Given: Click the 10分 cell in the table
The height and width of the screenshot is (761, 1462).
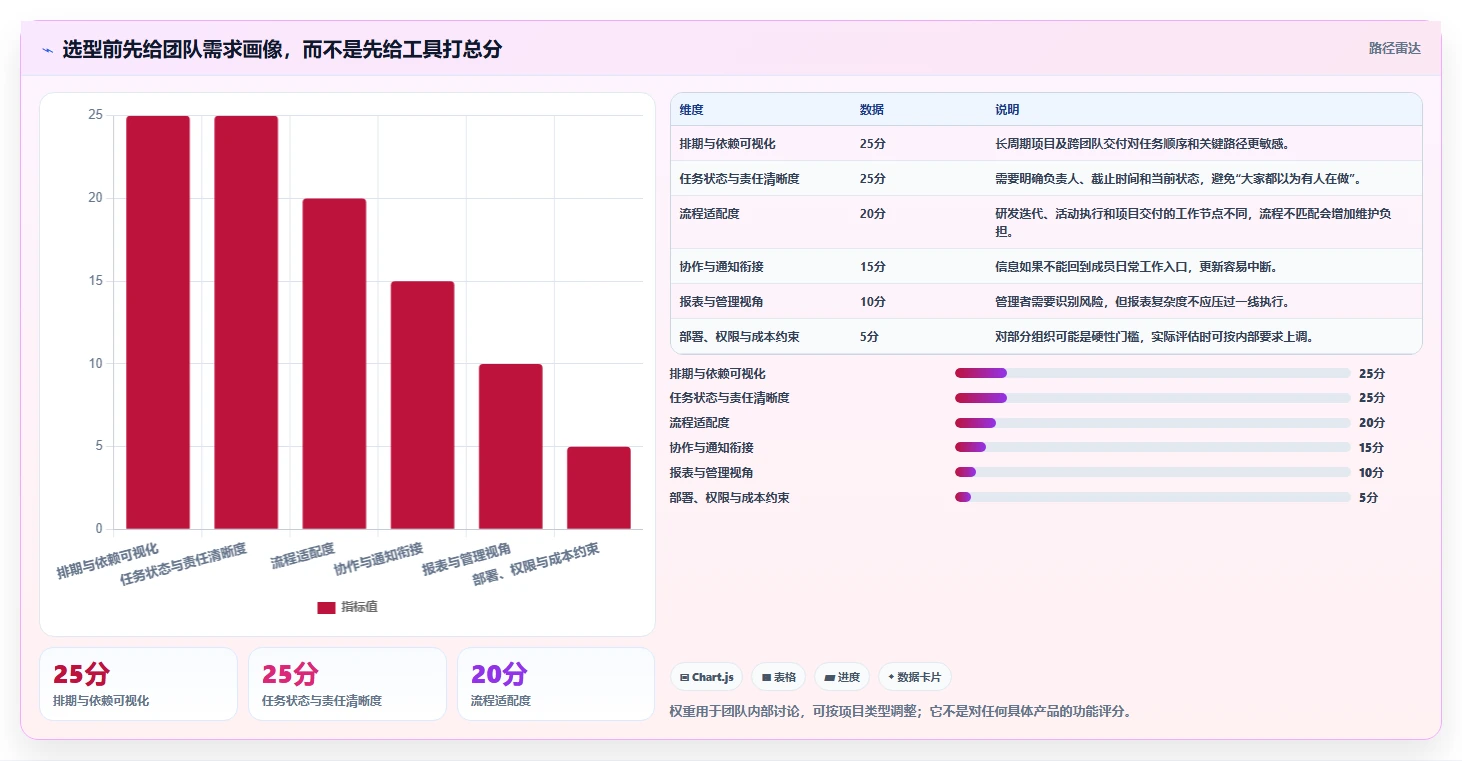Looking at the screenshot, I should (872, 302).
